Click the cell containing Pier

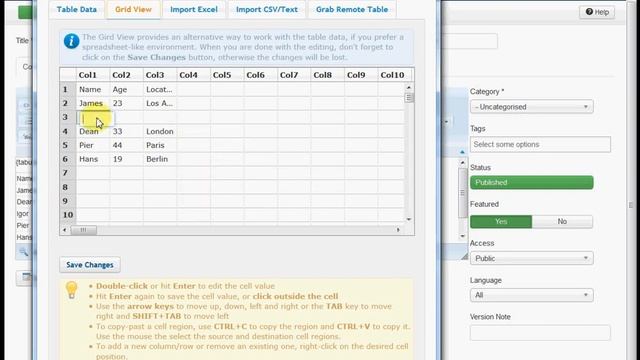pyautogui.click(x=93, y=145)
